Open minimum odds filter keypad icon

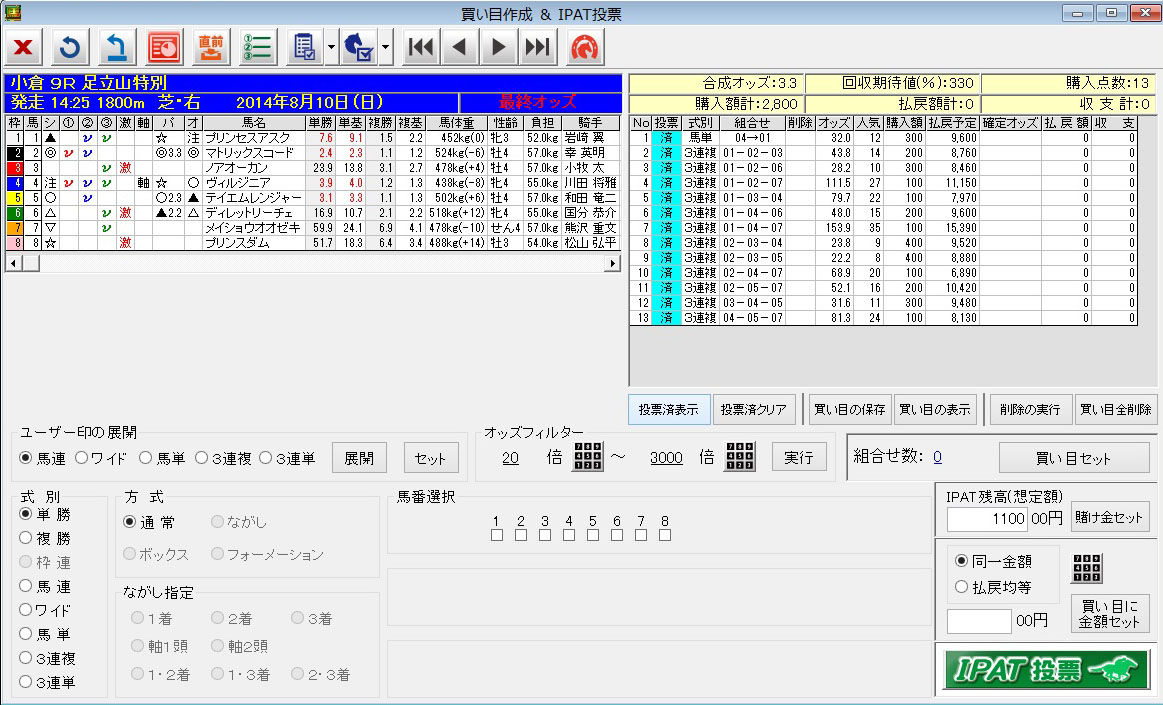pyautogui.click(x=588, y=457)
